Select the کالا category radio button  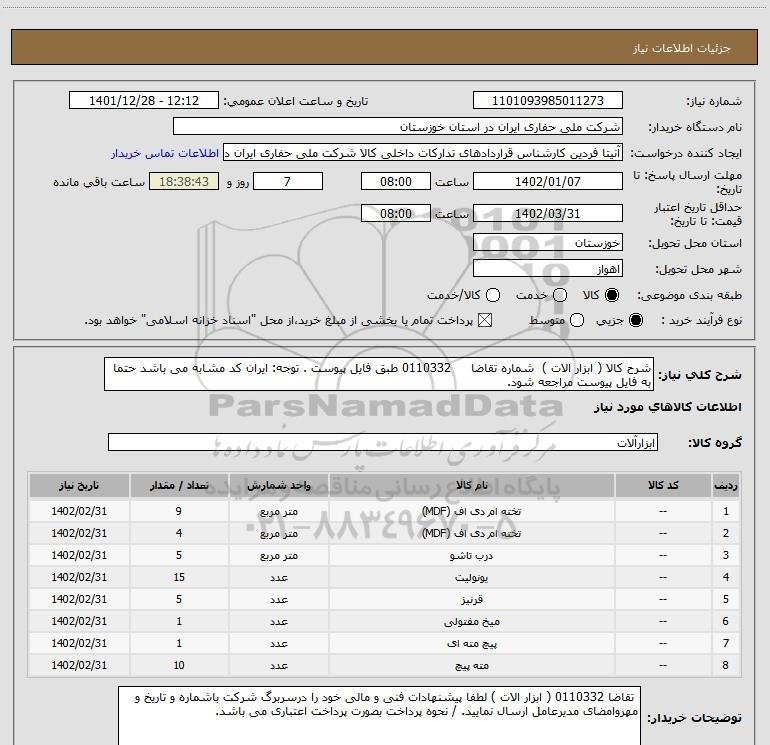[612, 295]
